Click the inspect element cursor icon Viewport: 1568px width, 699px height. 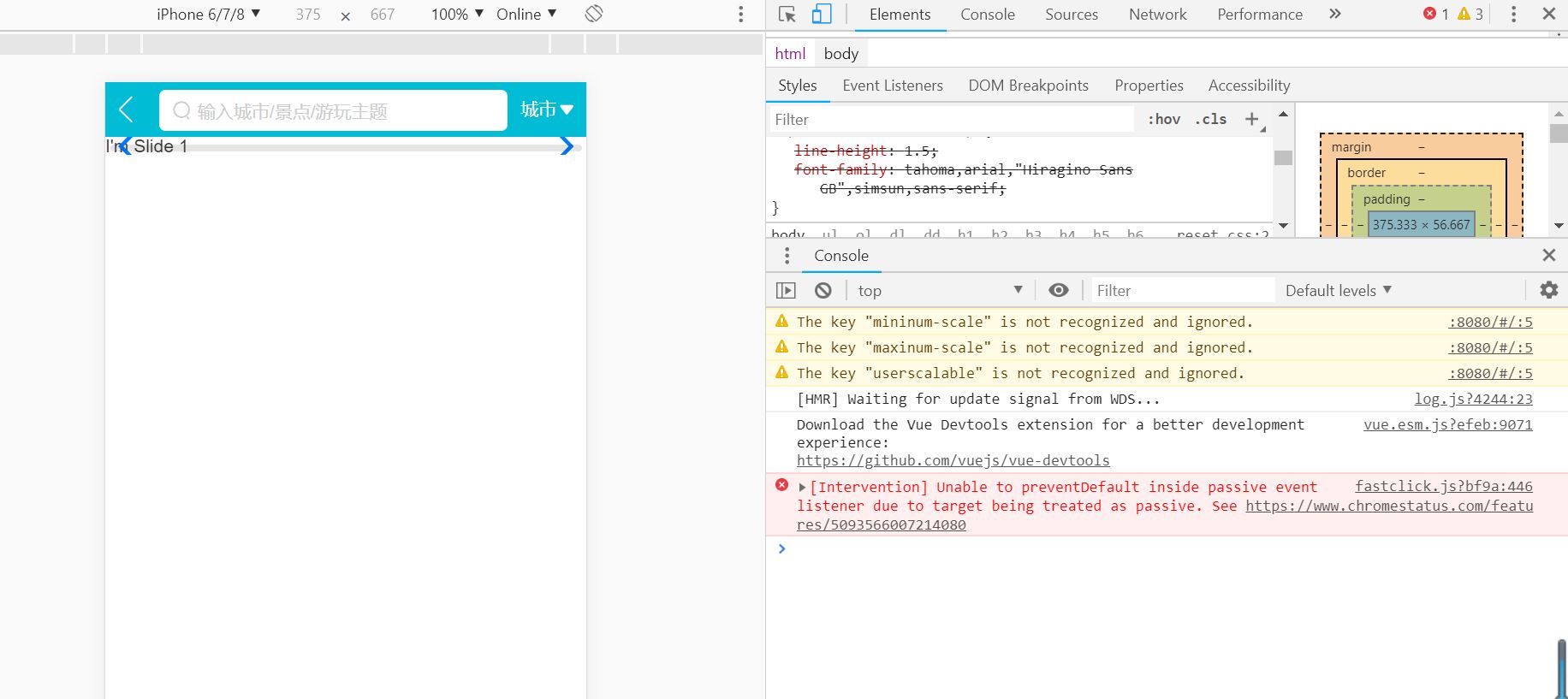tap(787, 14)
